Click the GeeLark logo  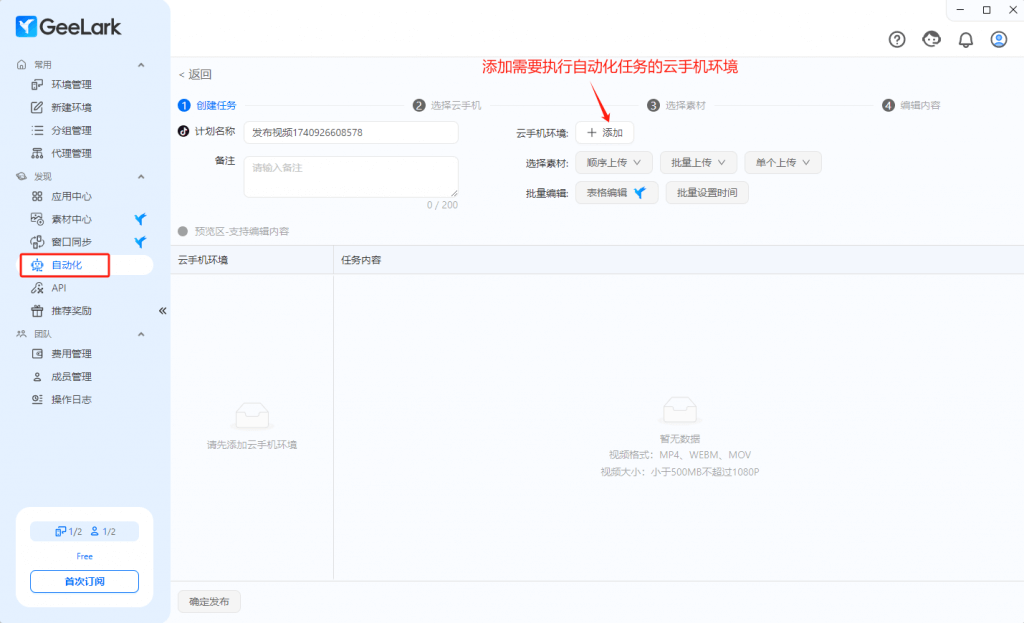point(69,27)
